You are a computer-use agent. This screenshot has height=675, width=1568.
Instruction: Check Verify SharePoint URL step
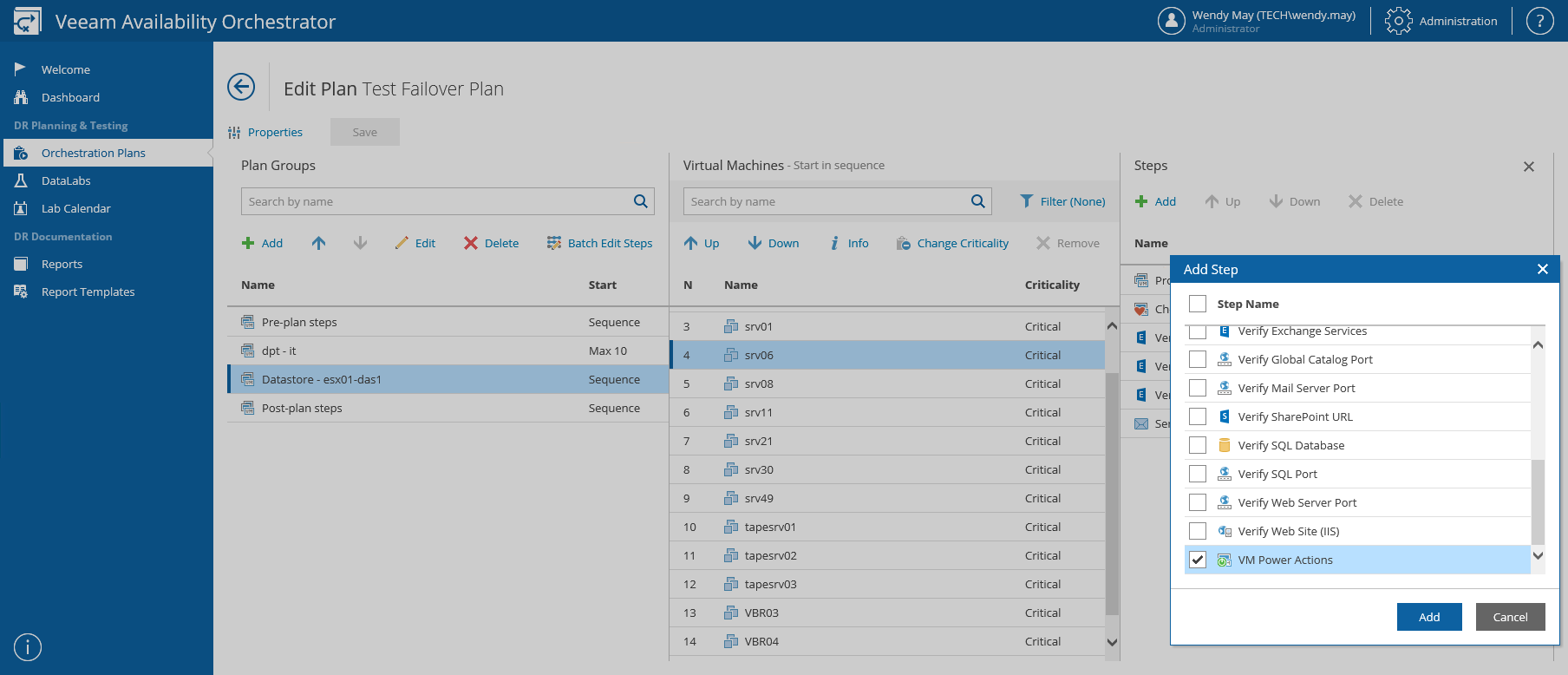click(x=1198, y=416)
